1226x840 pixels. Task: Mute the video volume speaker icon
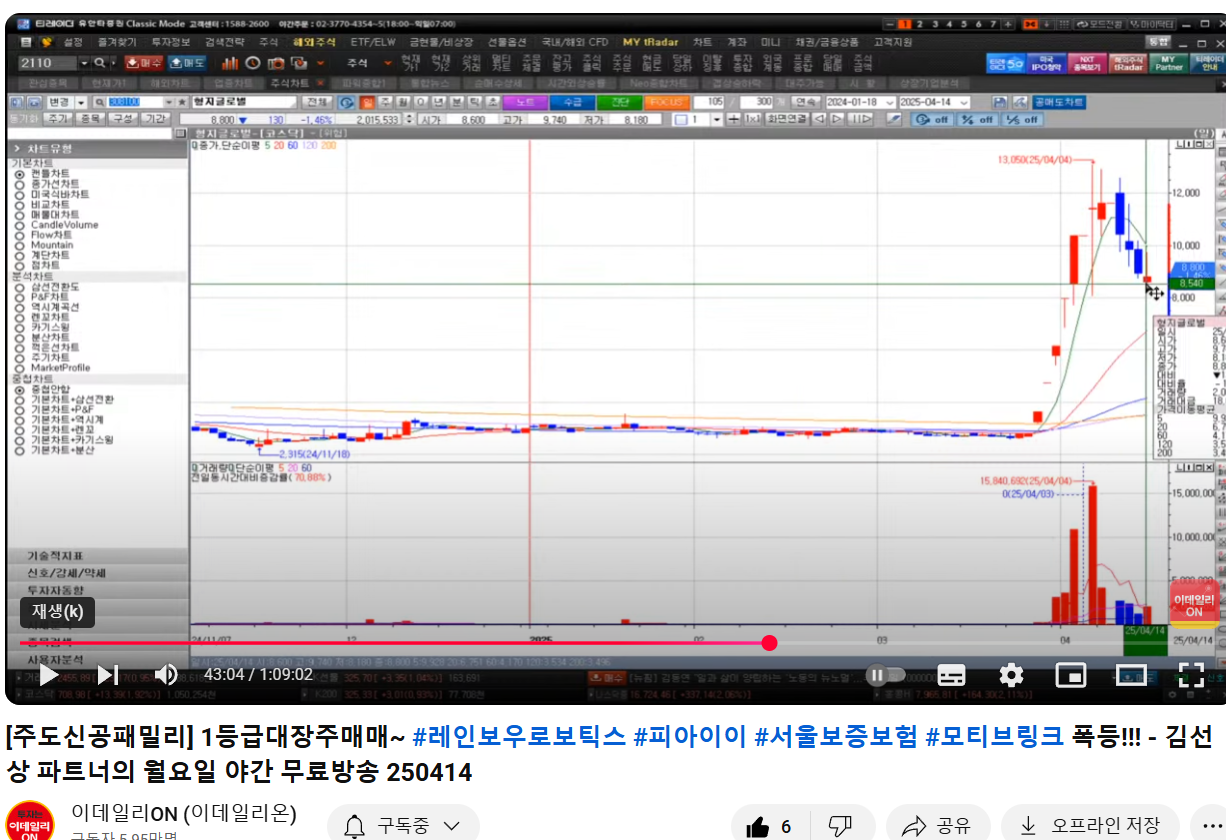click(x=166, y=675)
